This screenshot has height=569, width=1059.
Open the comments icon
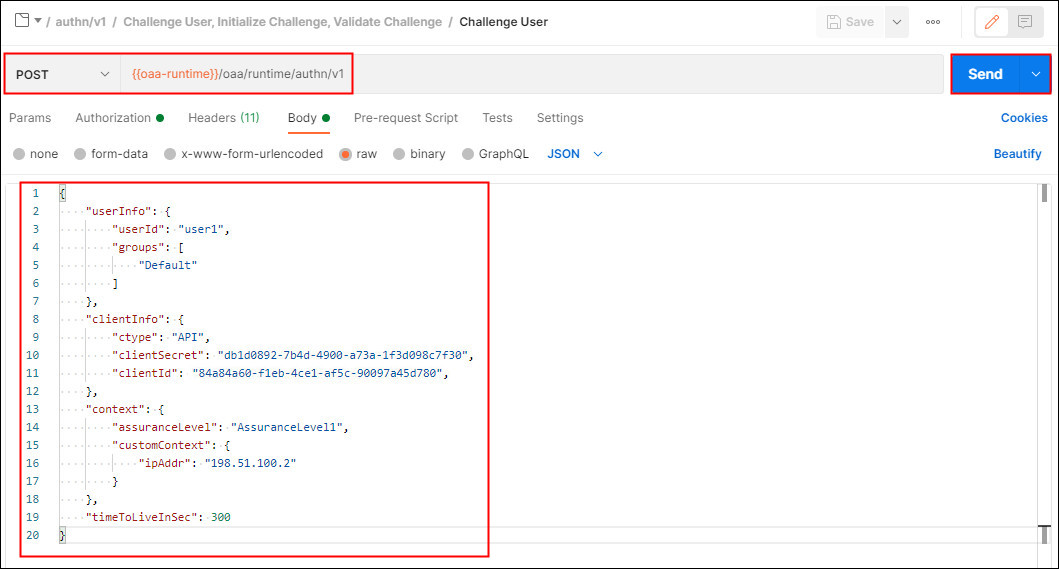point(1025,22)
